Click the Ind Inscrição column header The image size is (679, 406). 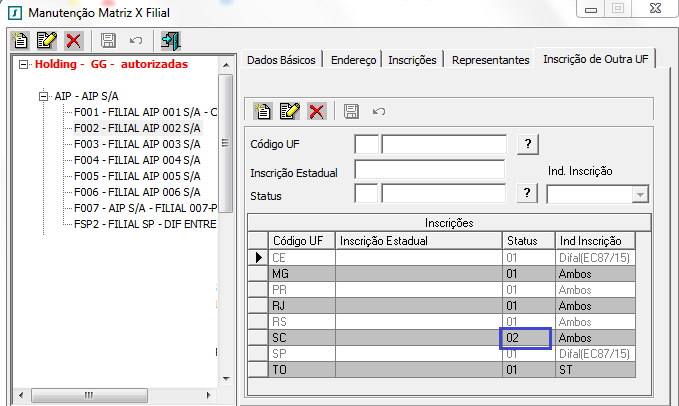tap(595, 241)
